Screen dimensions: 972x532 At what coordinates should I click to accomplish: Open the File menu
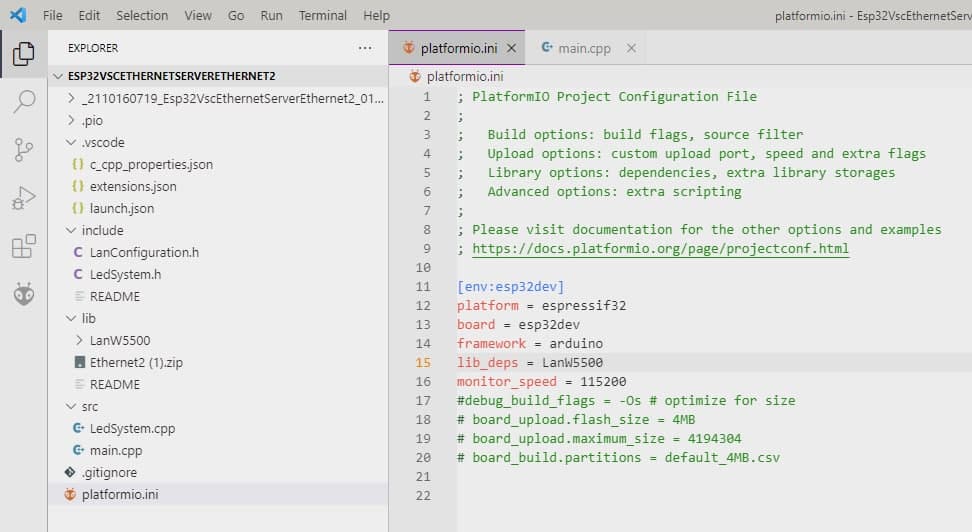click(x=53, y=16)
